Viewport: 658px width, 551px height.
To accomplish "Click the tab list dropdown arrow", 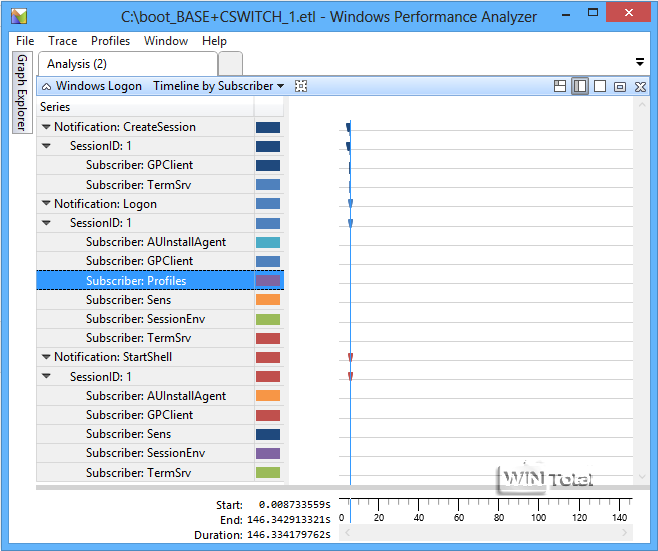I will point(640,62).
